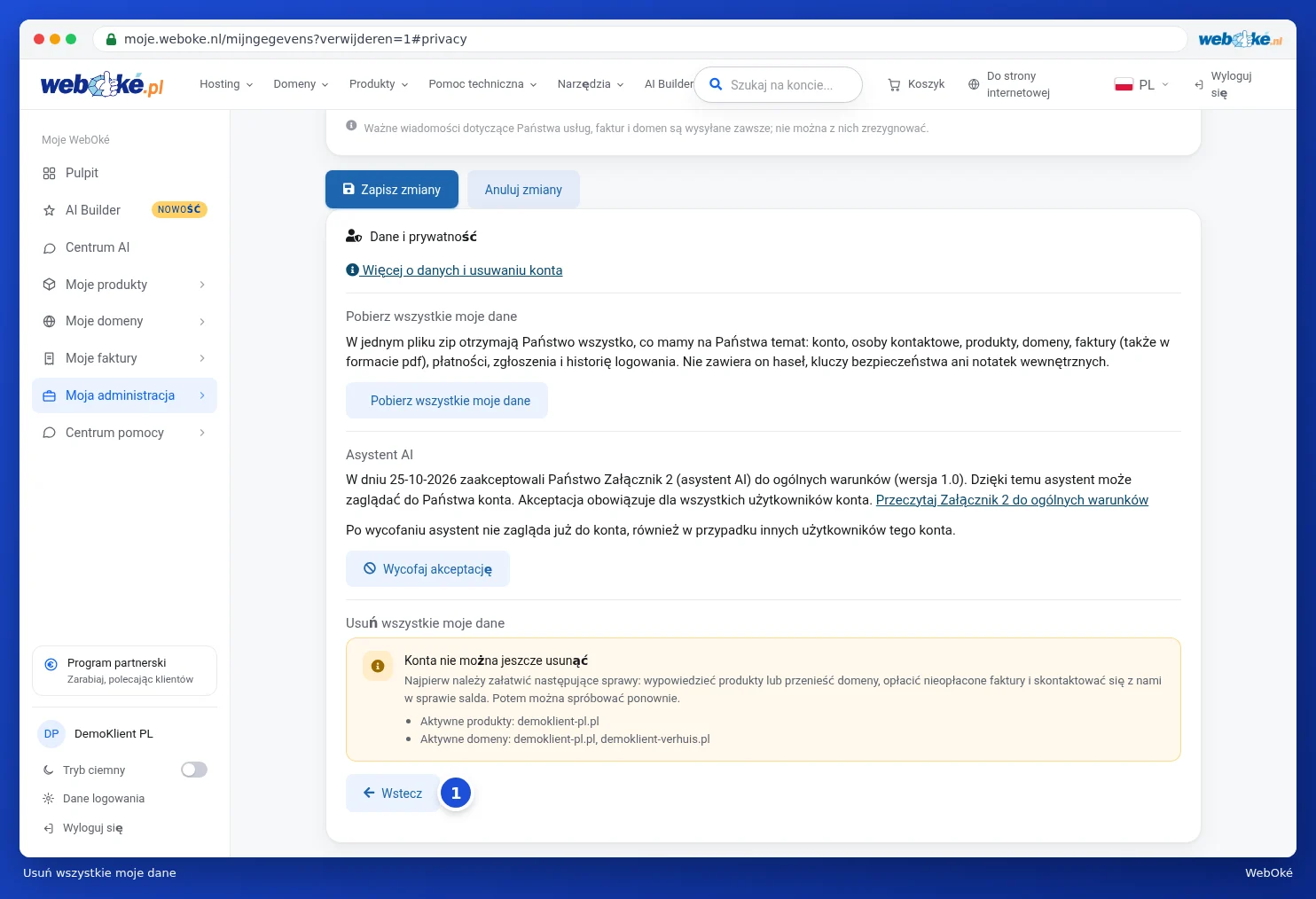This screenshot has width=1316, height=899.
Task: Open Przeczytaj Załącznik 2 do ogólnych warunków link
Action: [1012, 500]
